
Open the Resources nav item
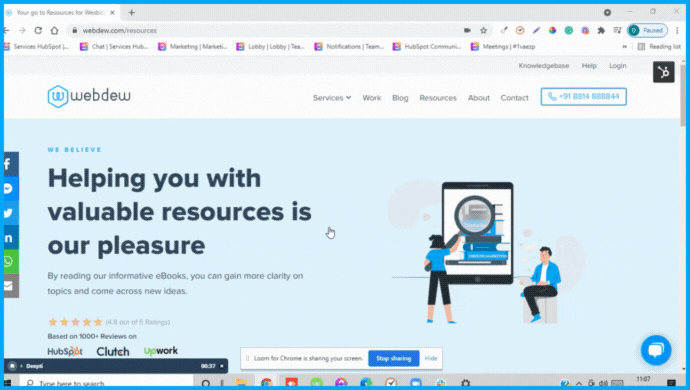pos(438,98)
